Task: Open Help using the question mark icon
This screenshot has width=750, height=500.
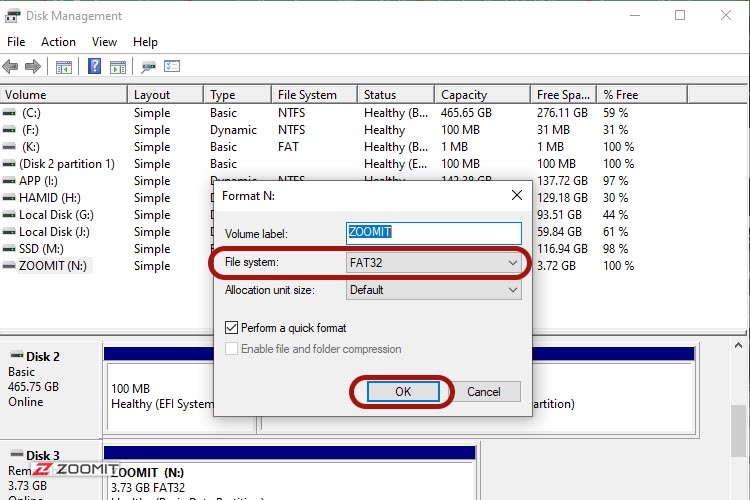Action: pyautogui.click(x=95, y=67)
